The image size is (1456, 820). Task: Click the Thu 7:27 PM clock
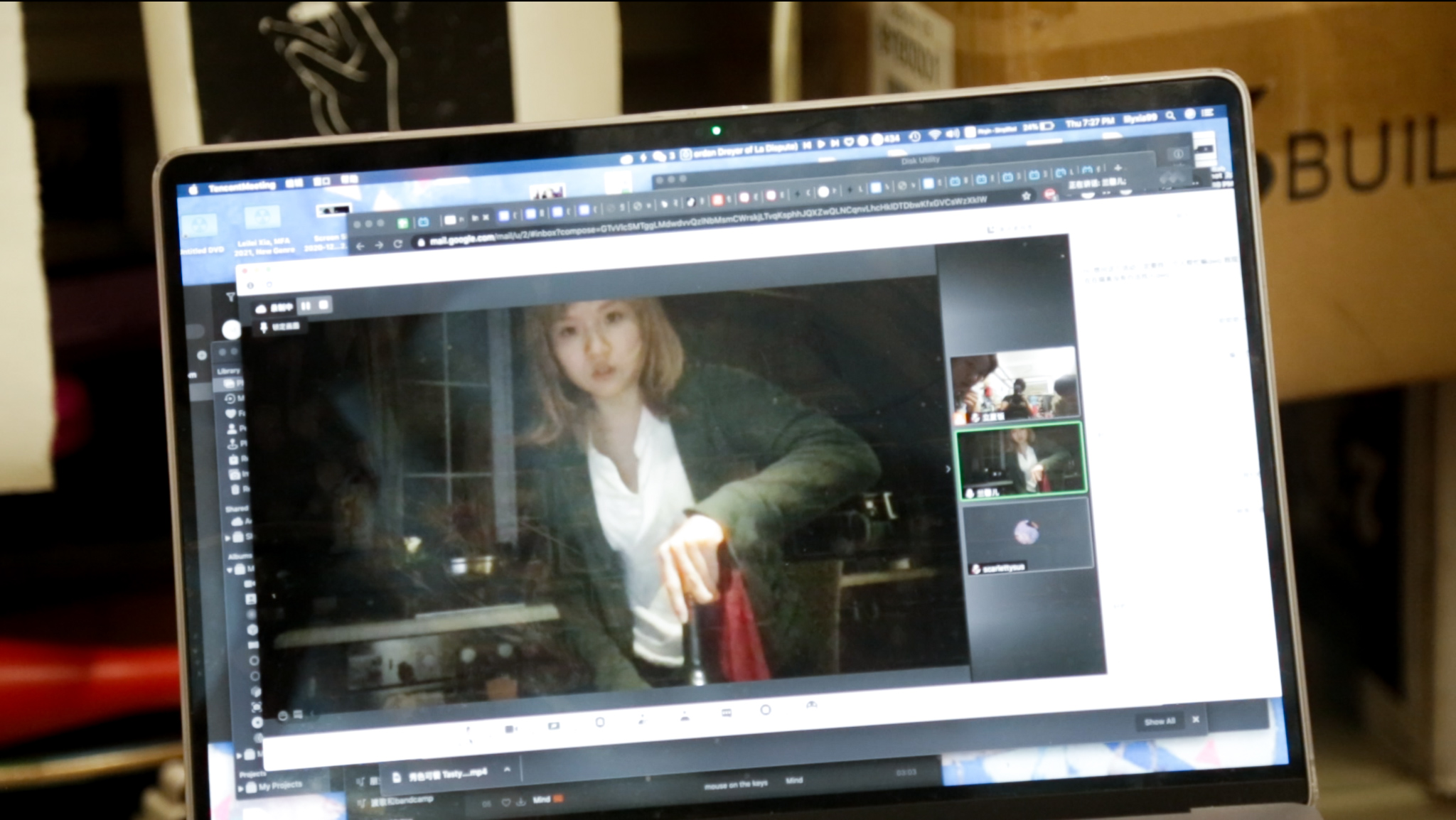(1090, 123)
